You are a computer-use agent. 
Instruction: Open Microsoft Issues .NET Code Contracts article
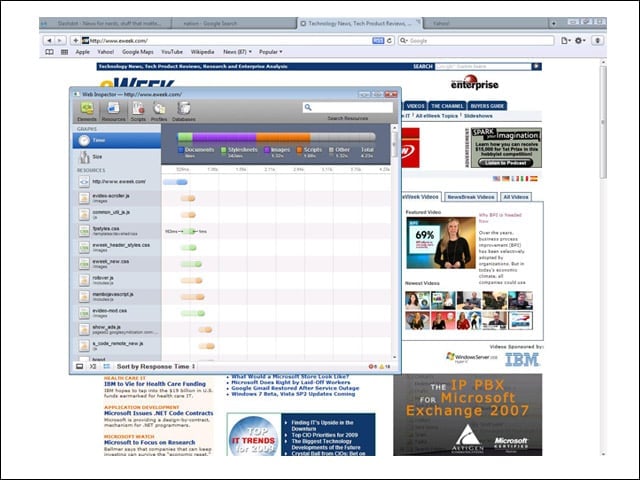(158, 413)
